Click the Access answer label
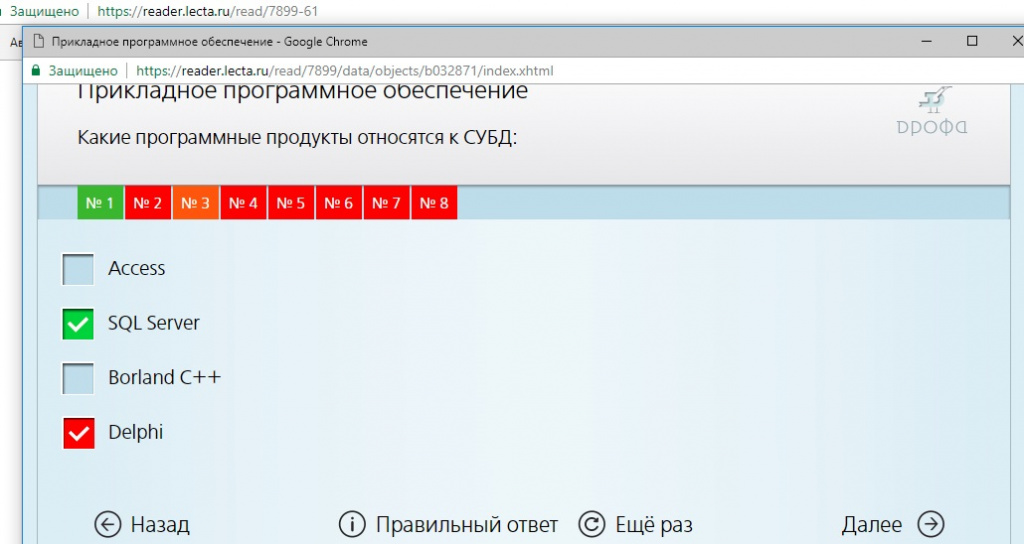Viewport: 1024px width, 544px height. [x=136, y=268]
